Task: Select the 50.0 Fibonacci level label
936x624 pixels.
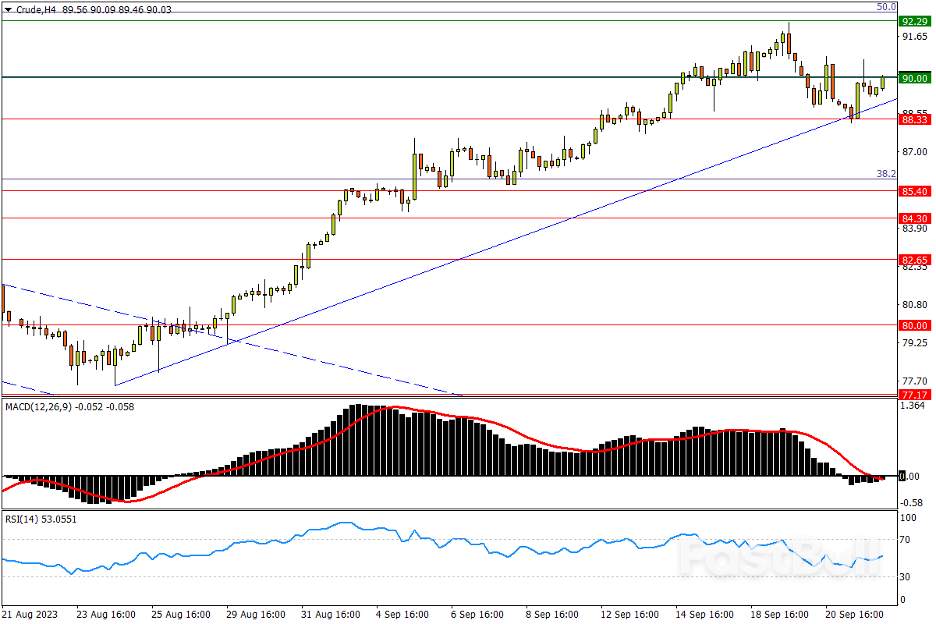Action: coord(885,7)
